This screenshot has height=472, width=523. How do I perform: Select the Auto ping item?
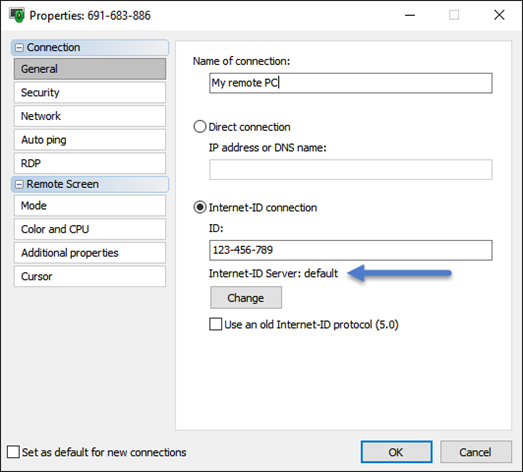coord(90,140)
